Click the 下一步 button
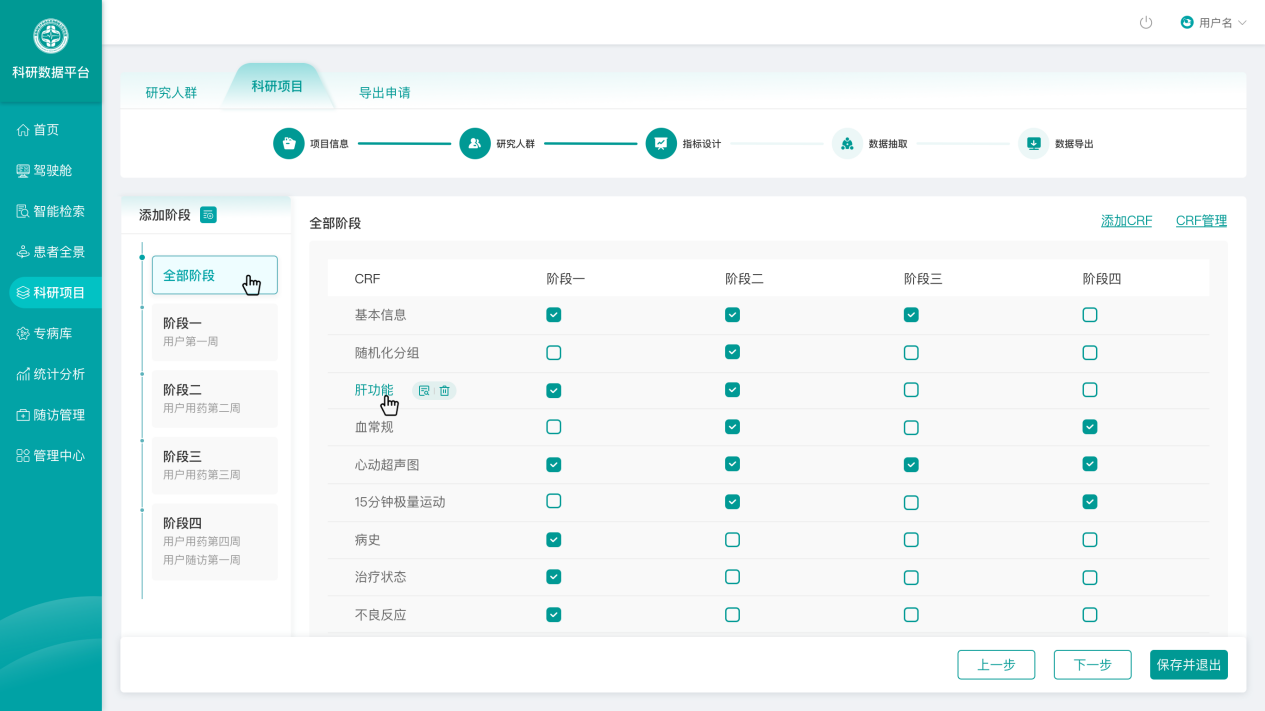The width and height of the screenshot is (1265, 711). (x=1092, y=665)
